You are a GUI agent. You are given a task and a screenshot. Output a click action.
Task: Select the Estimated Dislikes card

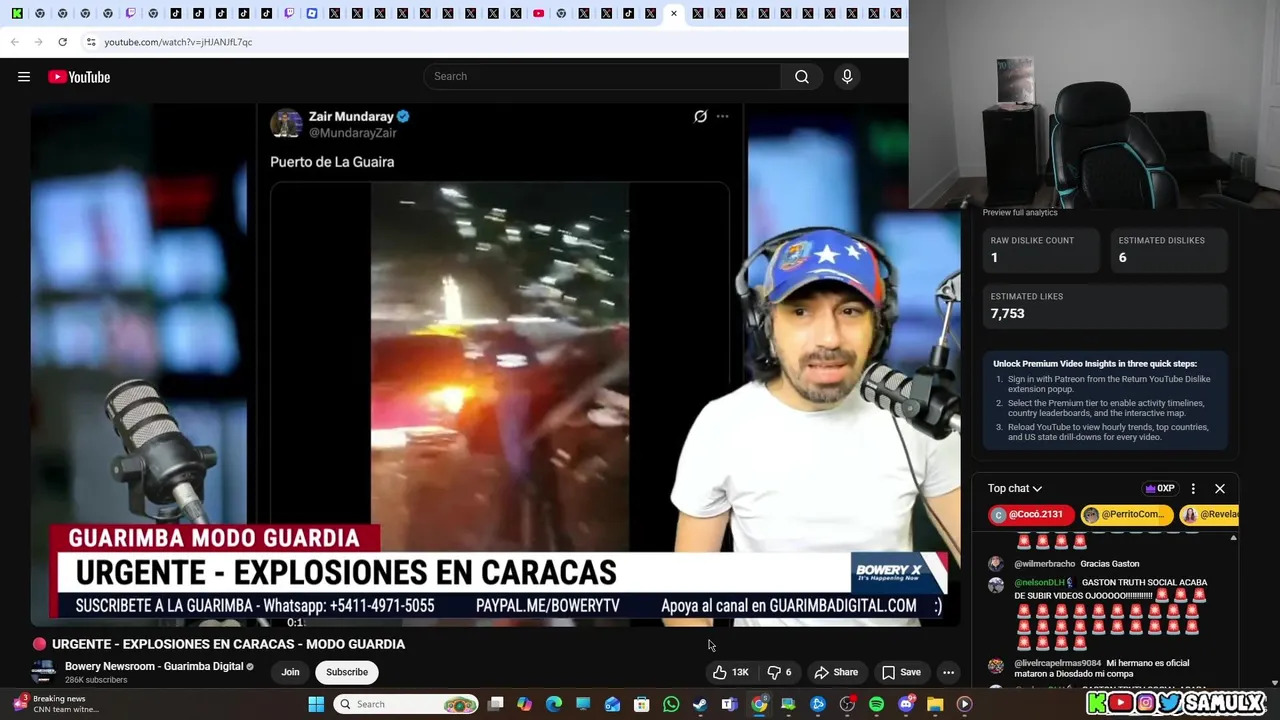tap(1167, 250)
